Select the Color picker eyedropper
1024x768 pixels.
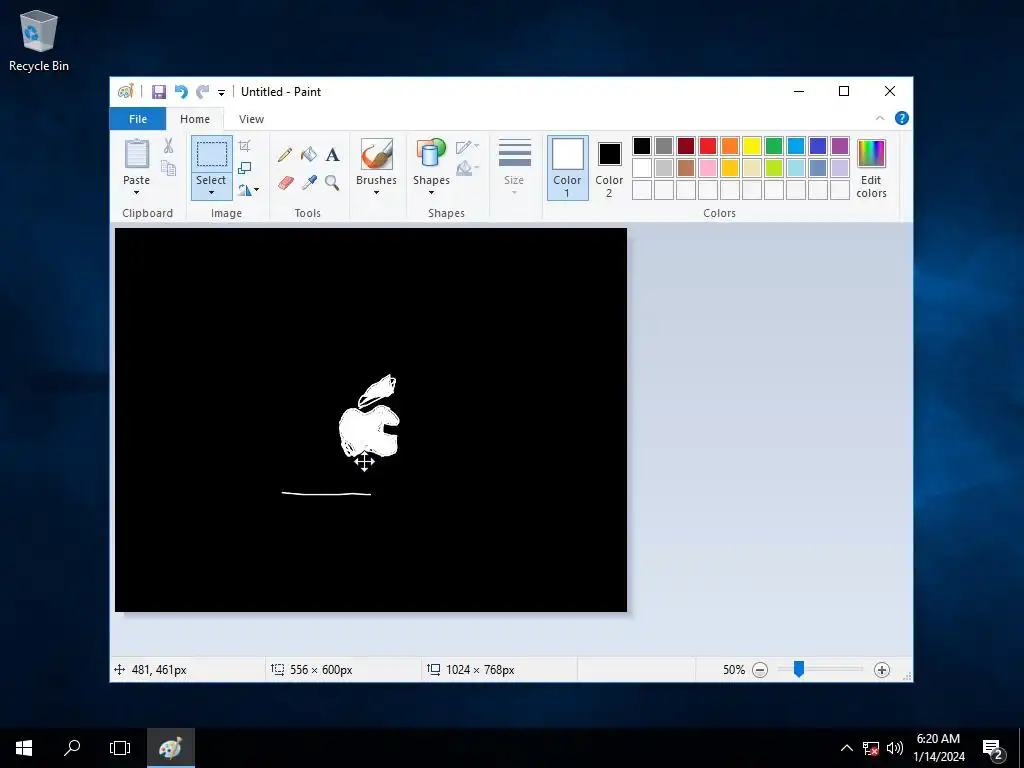[x=309, y=183]
